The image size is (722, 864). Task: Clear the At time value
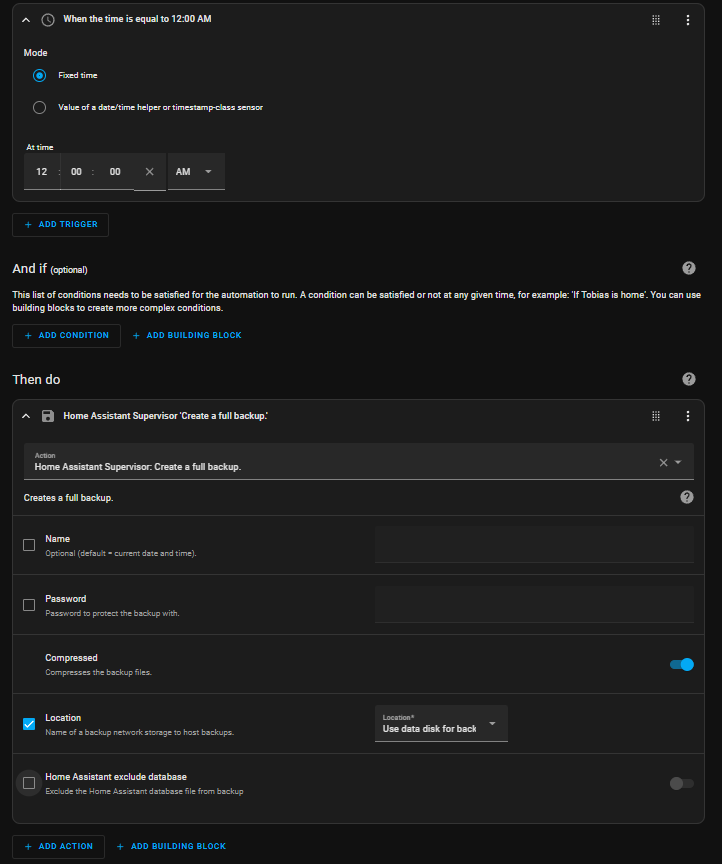(149, 172)
